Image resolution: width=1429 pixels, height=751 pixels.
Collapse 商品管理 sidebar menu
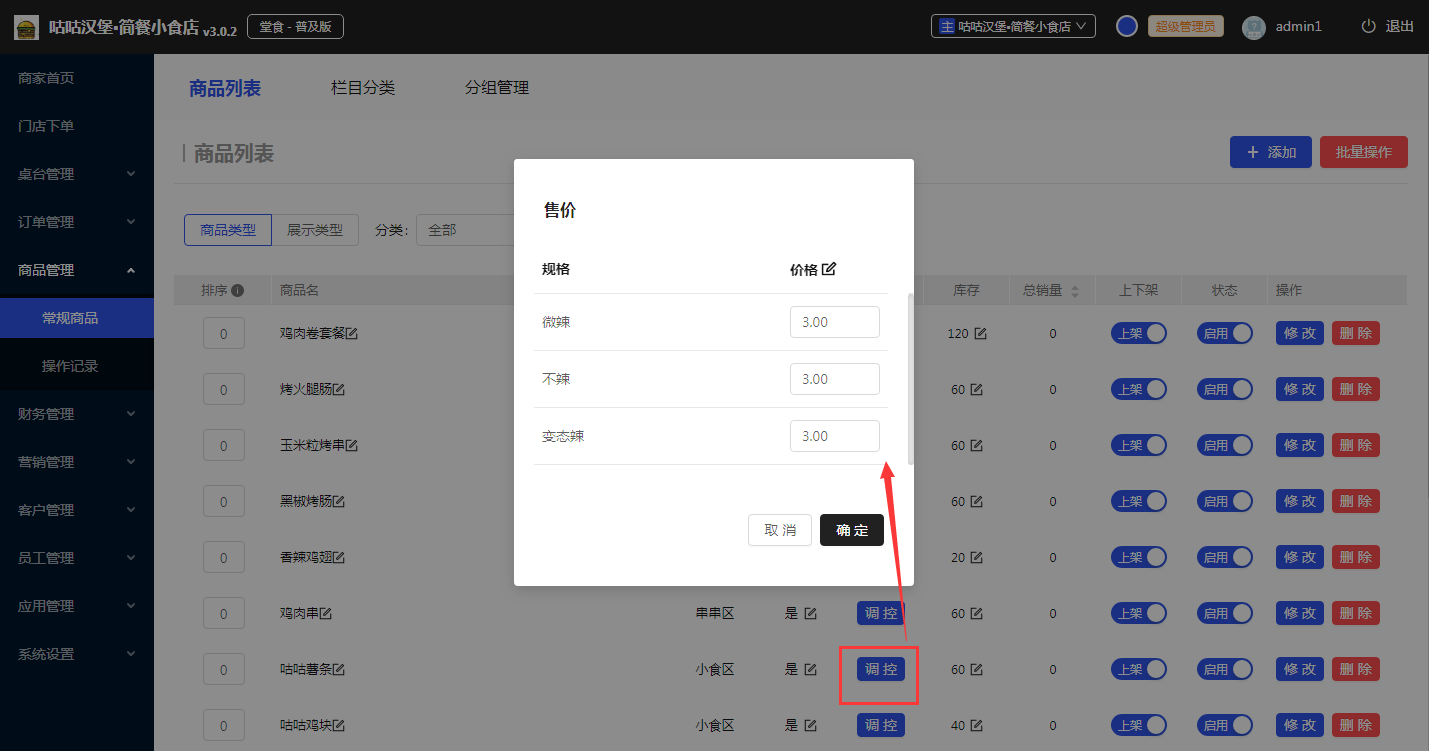click(x=77, y=270)
